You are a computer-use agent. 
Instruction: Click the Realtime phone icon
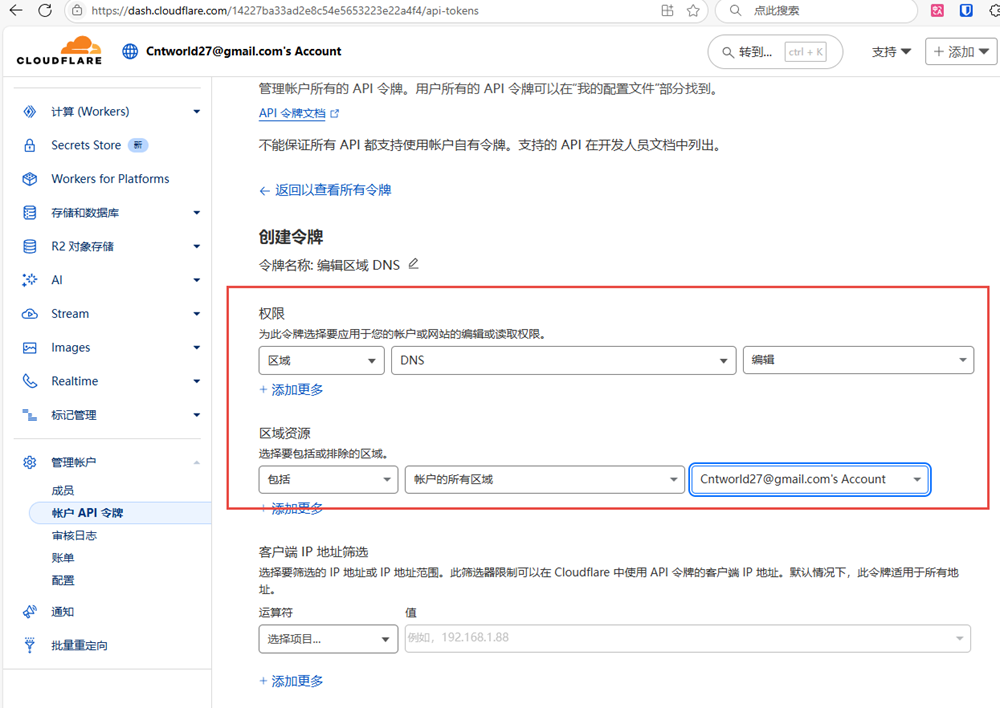29,381
